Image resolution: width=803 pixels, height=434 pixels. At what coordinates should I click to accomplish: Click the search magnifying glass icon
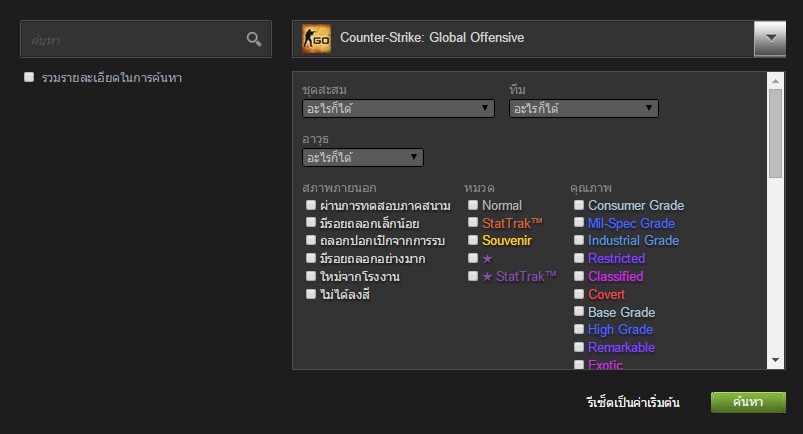254,39
